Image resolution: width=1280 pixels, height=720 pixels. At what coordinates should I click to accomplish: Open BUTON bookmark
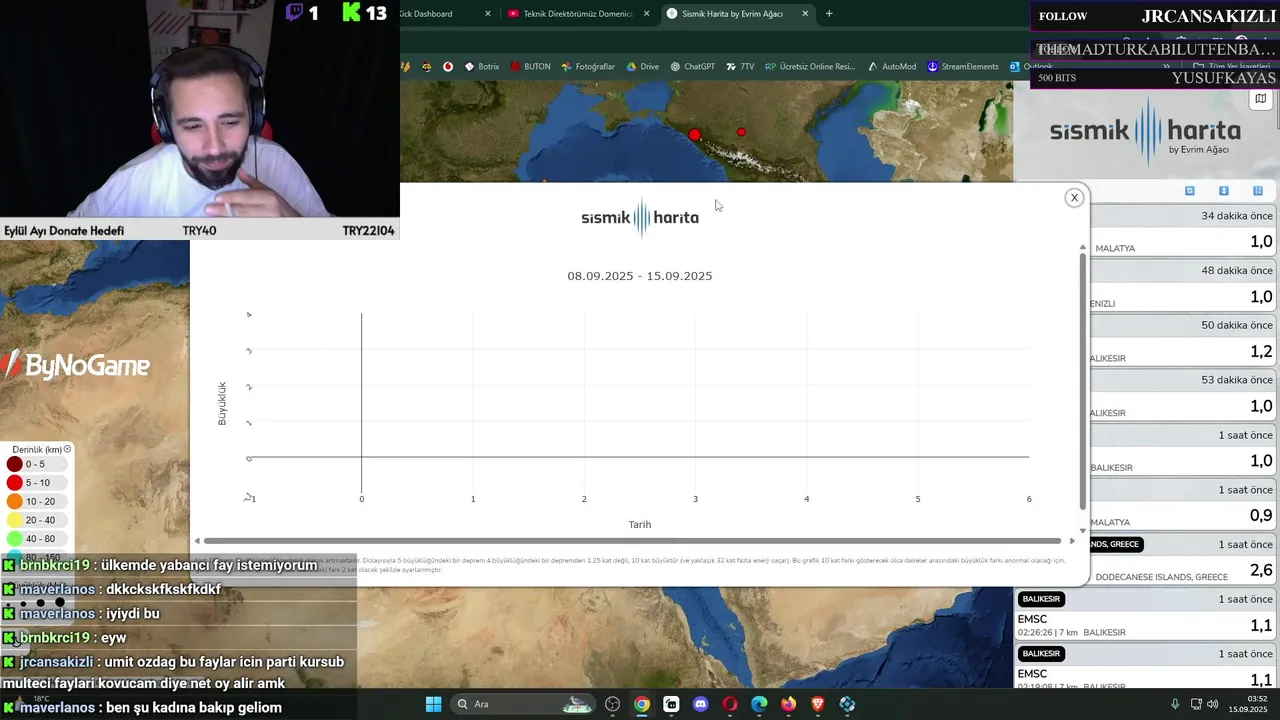[x=530, y=67]
